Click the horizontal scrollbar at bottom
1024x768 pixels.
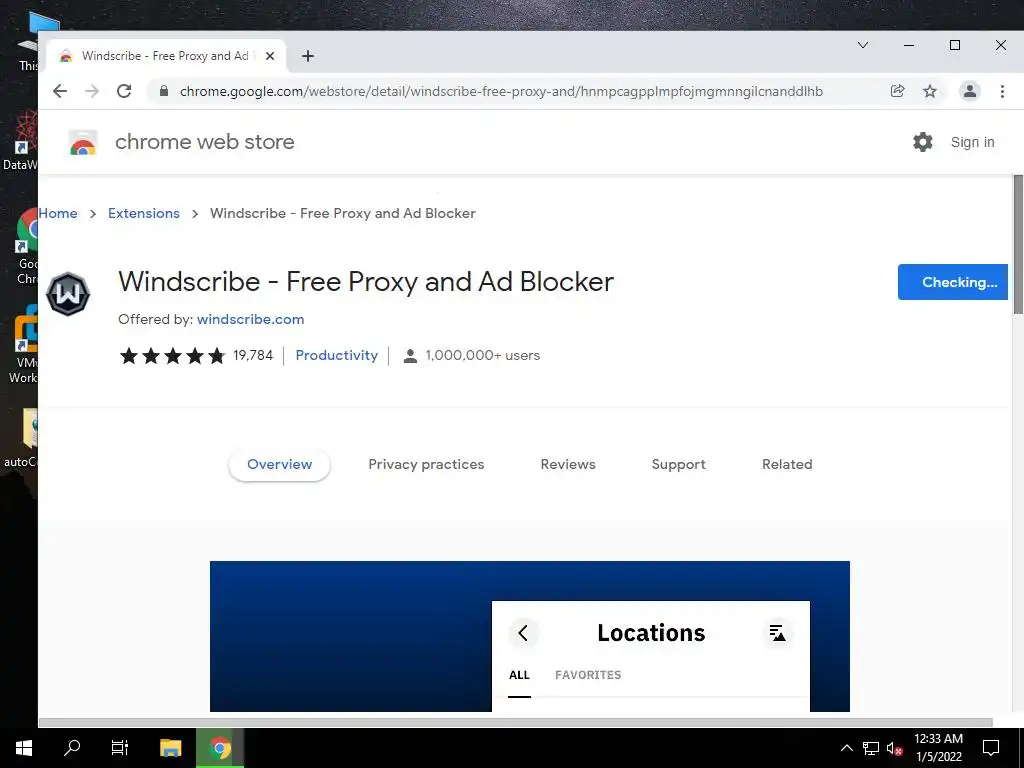pos(515,722)
